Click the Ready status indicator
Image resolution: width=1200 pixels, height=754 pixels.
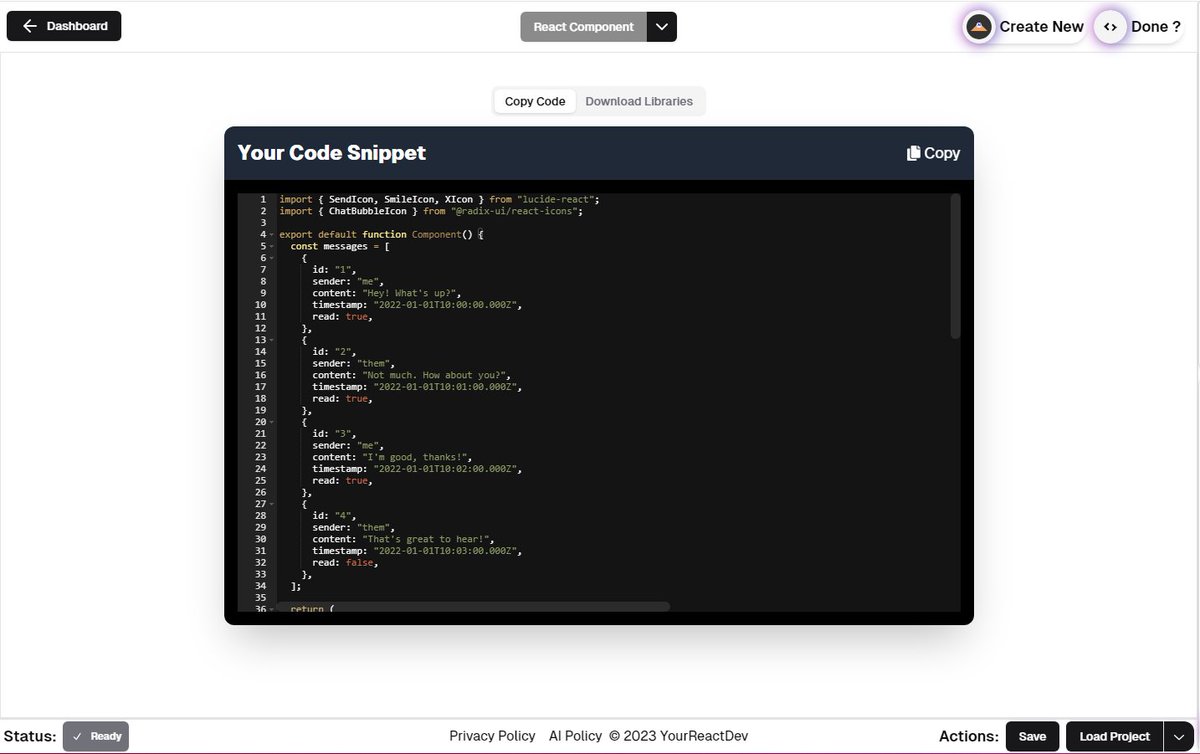tap(96, 736)
